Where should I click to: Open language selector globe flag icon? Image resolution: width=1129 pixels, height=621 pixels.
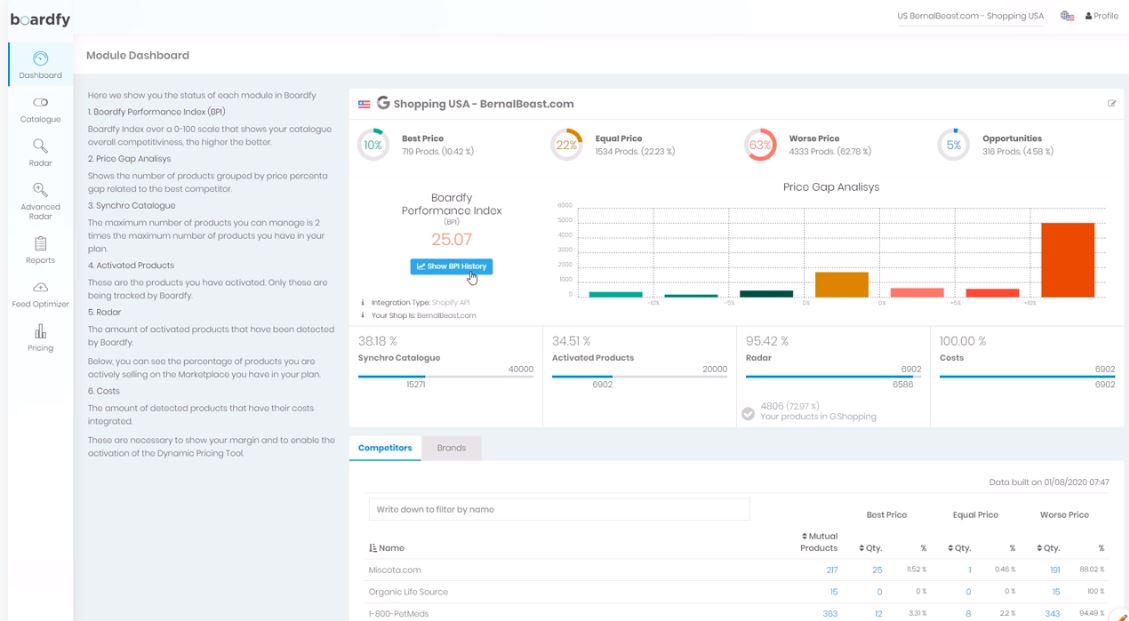pyautogui.click(x=1067, y=16)
